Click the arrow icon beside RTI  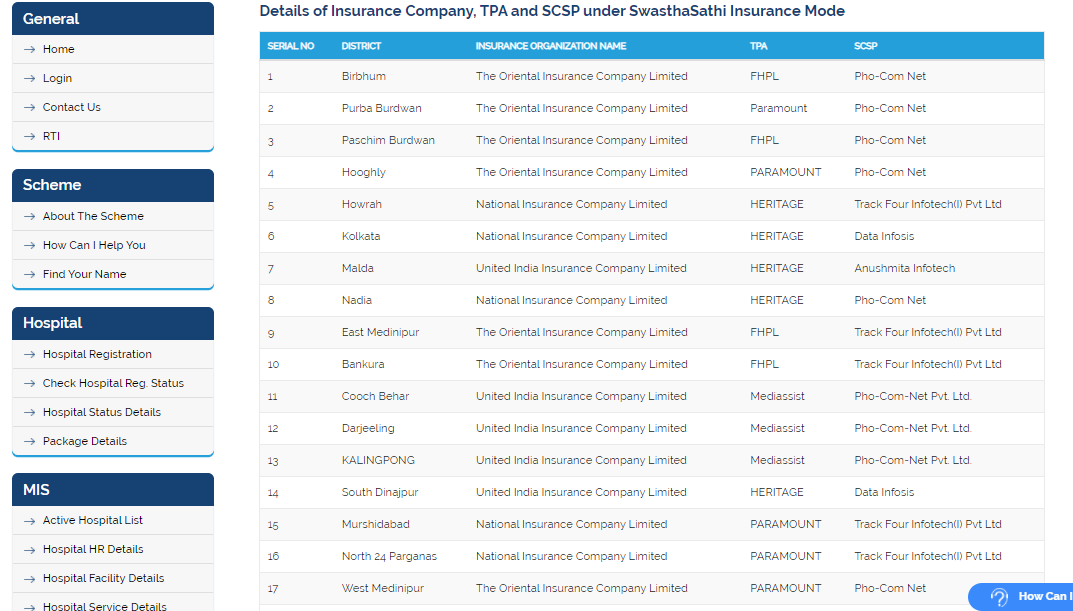click(x=29, y=136)
